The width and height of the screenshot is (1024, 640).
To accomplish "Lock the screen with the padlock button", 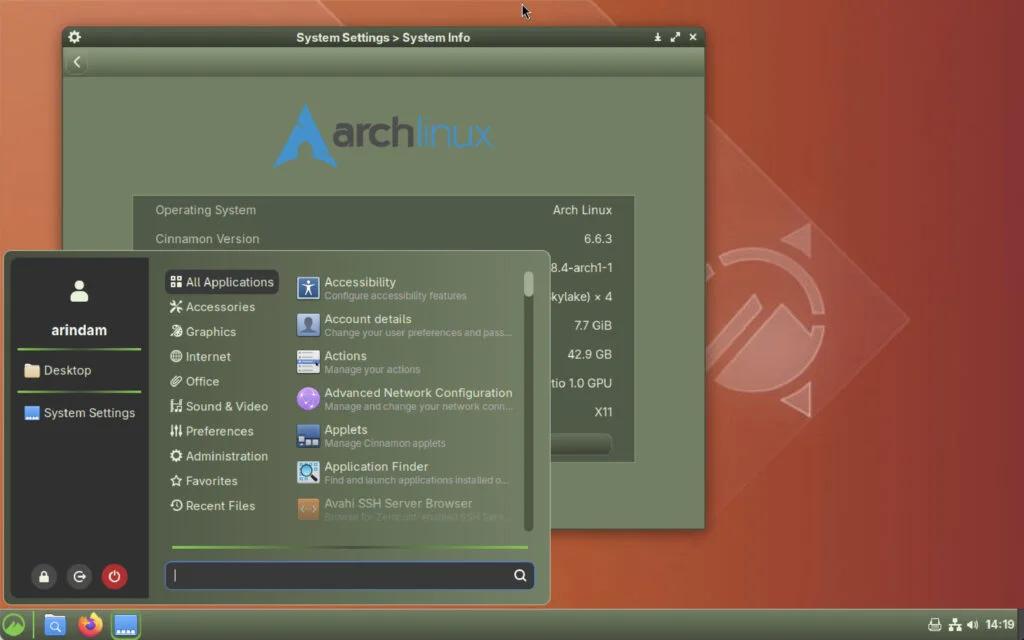I will (43, 576).
